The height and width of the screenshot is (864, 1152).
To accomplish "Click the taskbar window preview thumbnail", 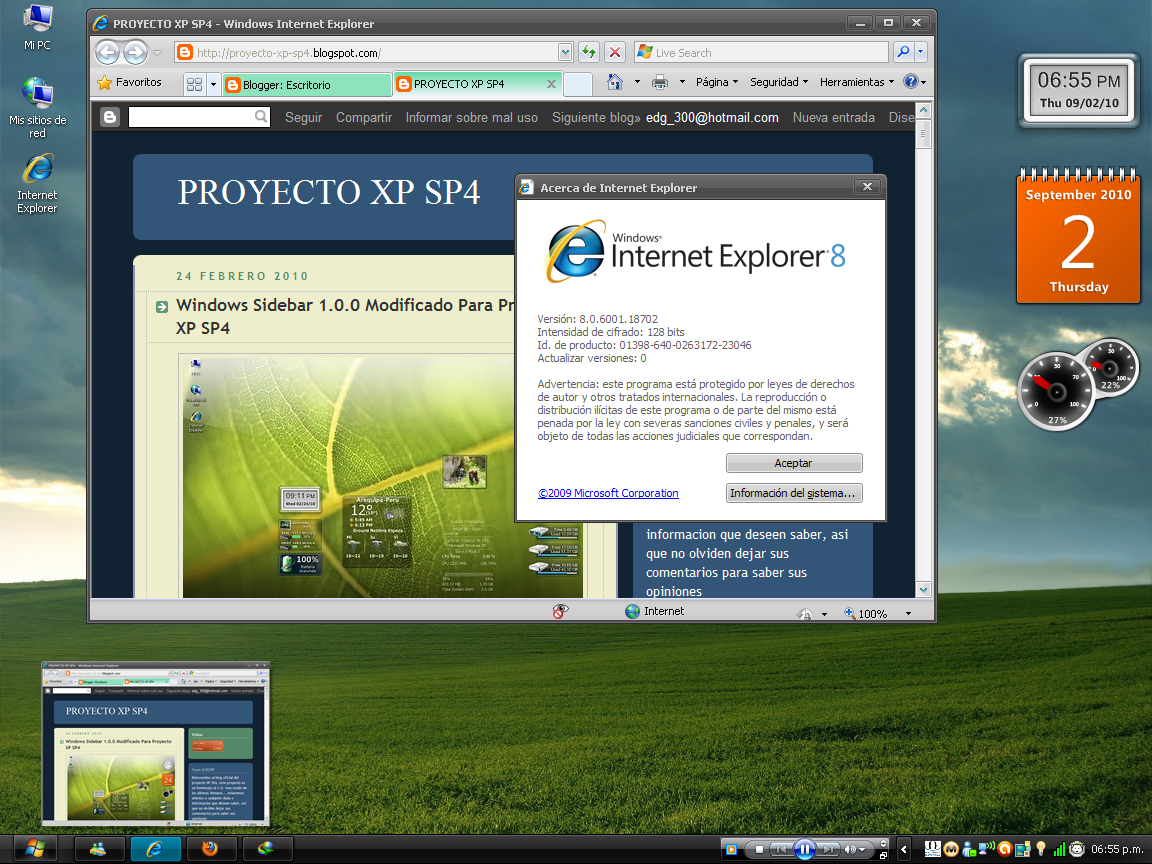I will (155, 744).
